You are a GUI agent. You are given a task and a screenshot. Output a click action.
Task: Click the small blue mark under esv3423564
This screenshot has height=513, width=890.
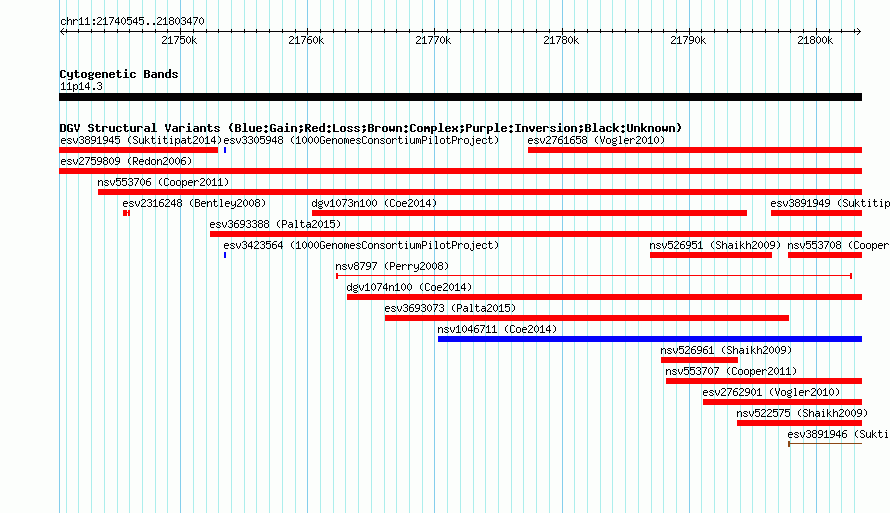(x=225, y=255)
